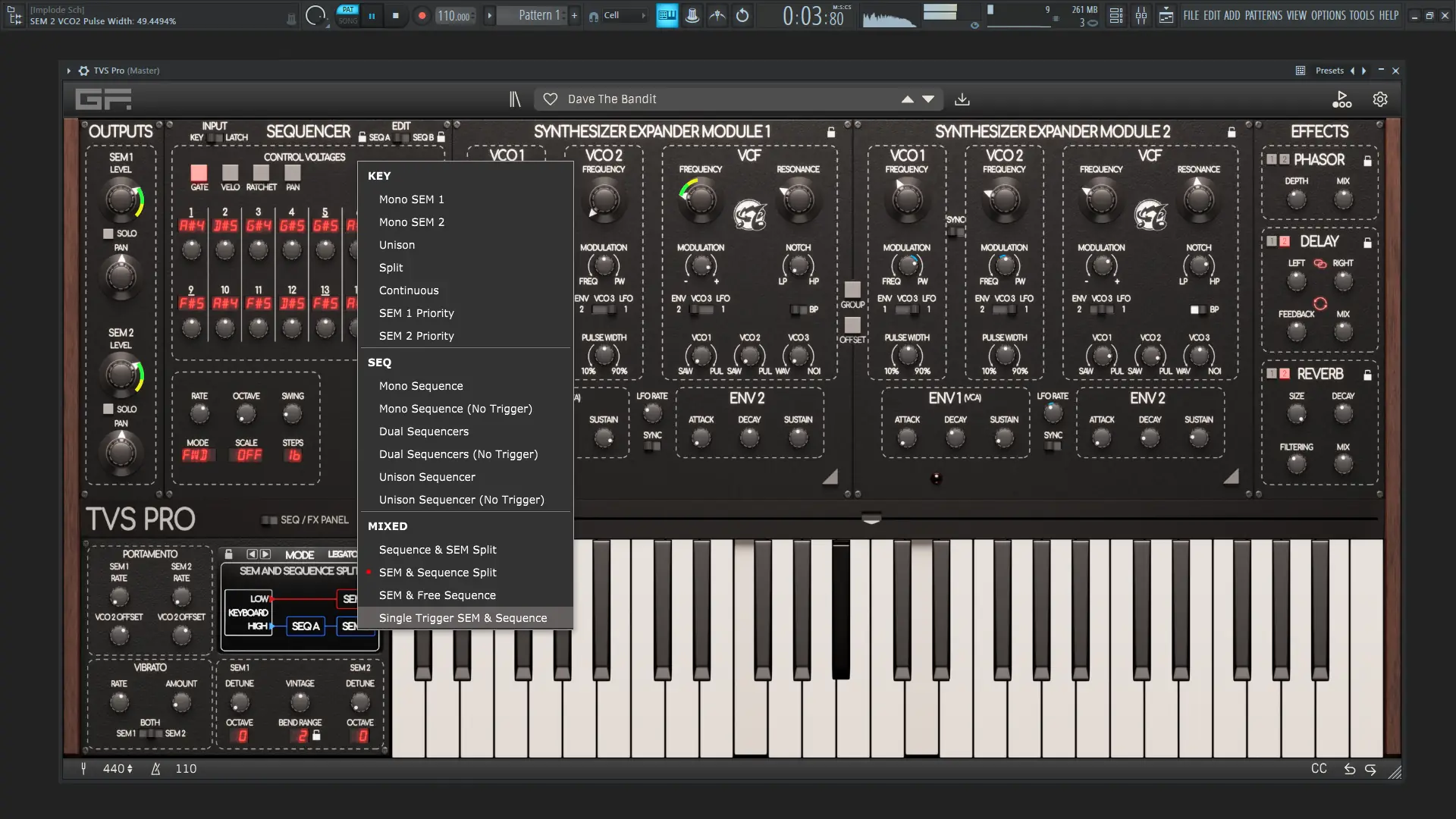
Task: Toggle the SEM2 SOLO checkbox
Action: tap(108, 409)
